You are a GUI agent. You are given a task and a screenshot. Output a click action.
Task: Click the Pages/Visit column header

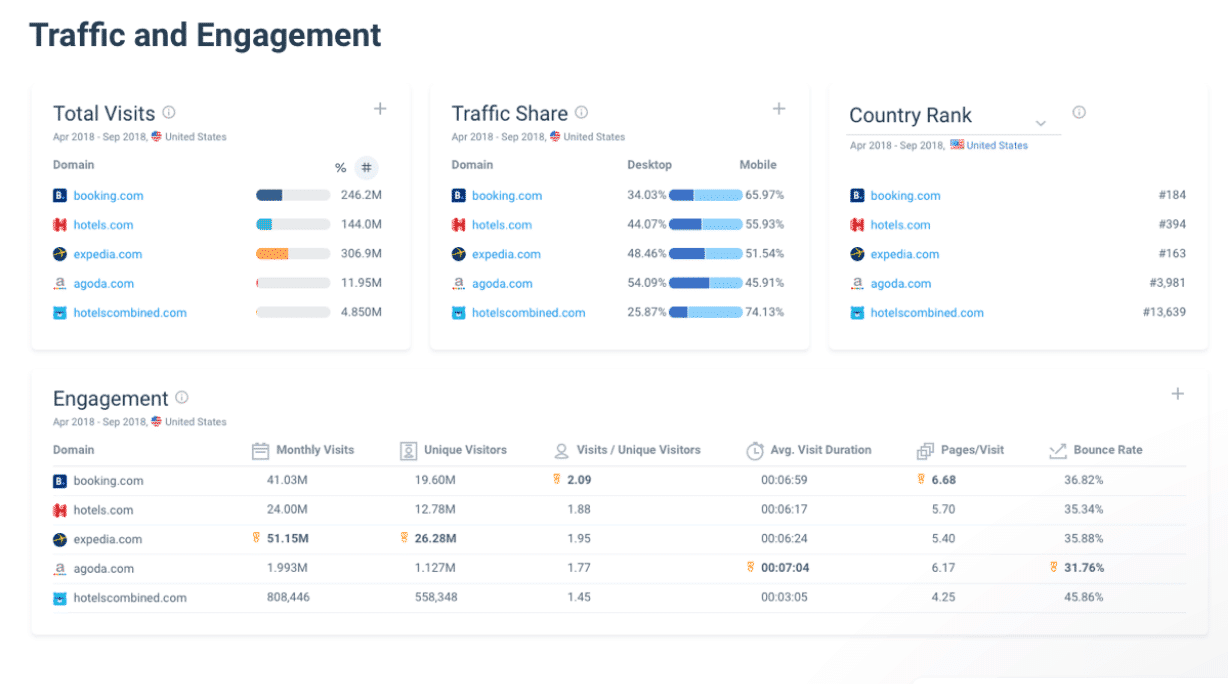click(972, 450)
